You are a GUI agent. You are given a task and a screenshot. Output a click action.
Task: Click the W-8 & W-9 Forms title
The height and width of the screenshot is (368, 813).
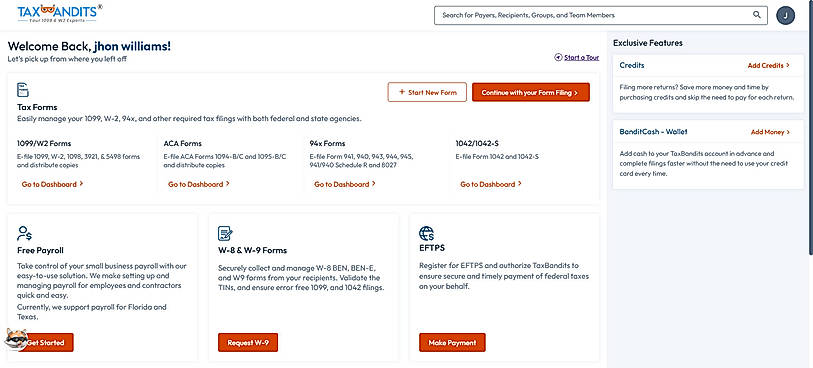coord(253,250)
